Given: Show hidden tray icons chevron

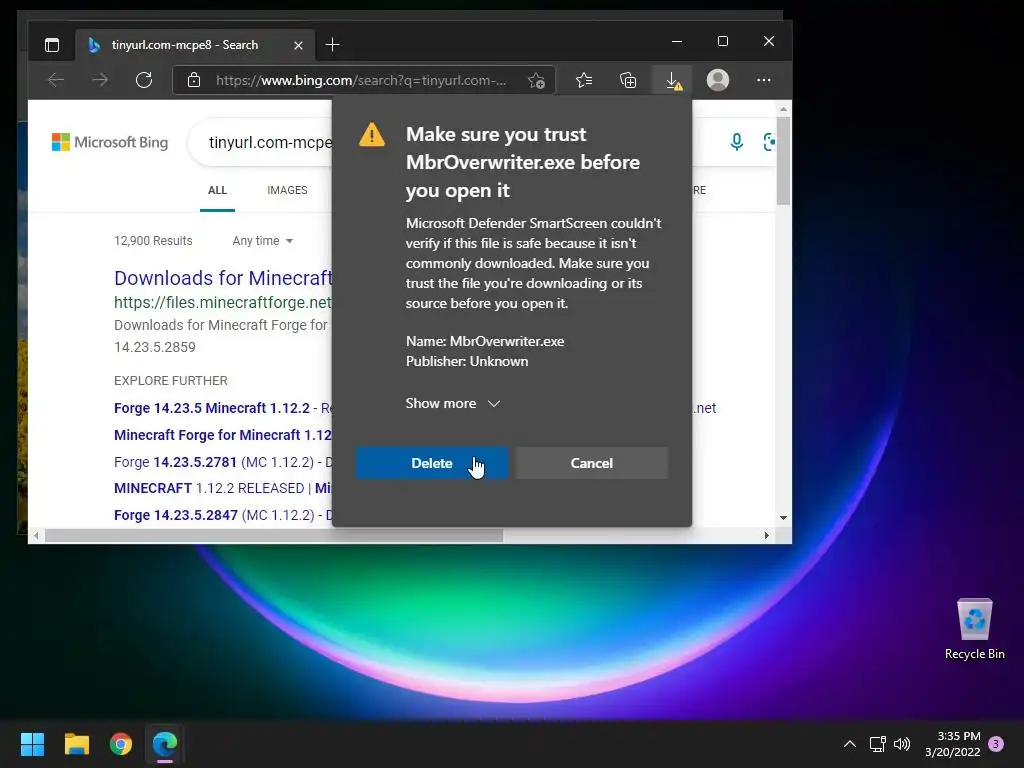Looking at the screenshot, I should click(850, 744).
